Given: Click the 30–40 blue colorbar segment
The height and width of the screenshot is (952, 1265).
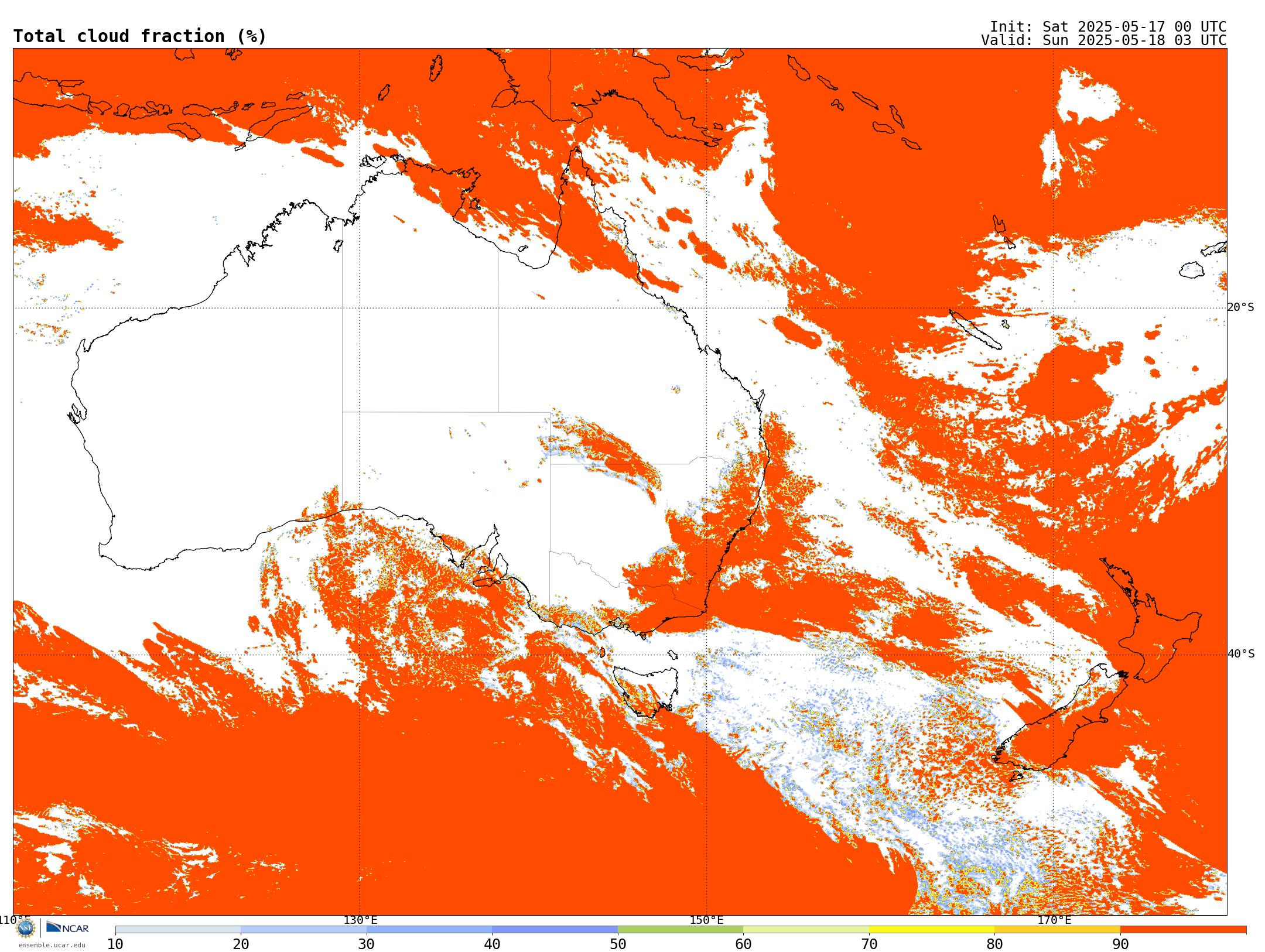Looking at the screenshot, I should tap(429, 930).
